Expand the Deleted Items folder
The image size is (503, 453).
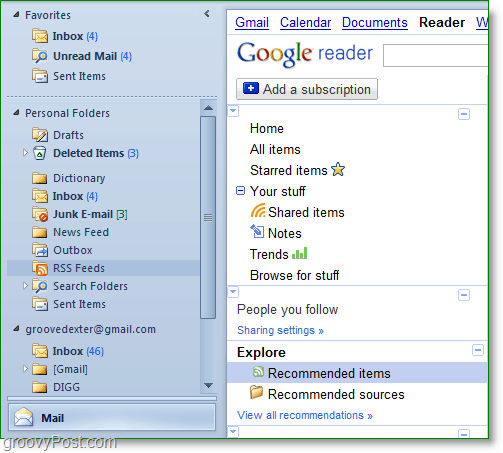click(x=25, y=153)
